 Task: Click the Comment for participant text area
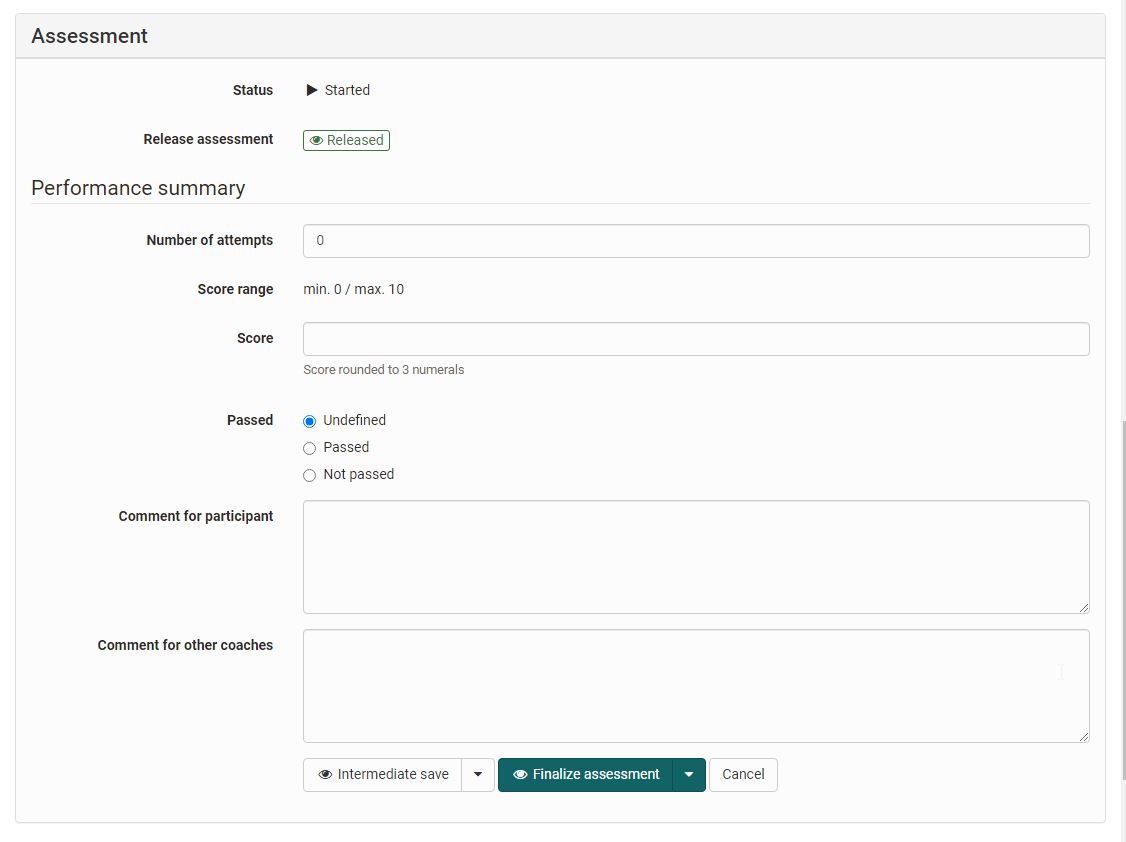[x=696, y=557]
